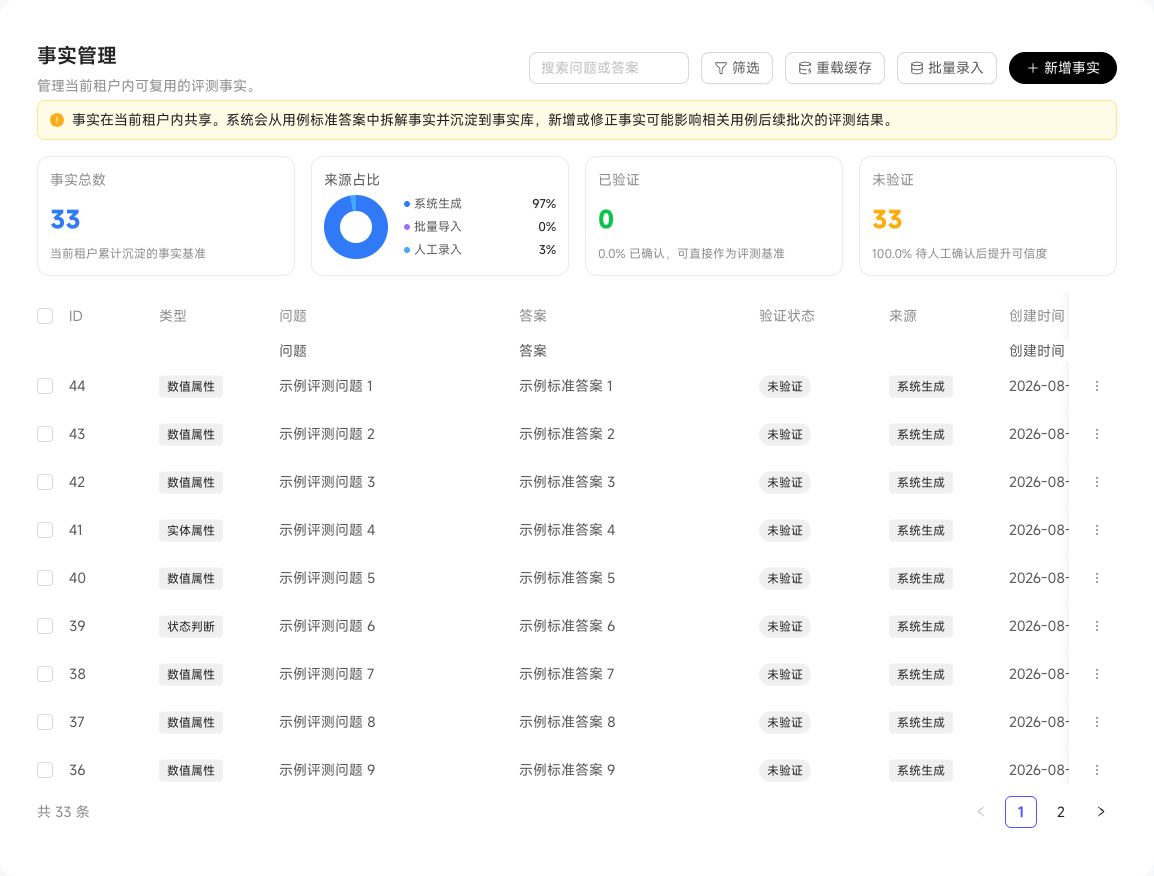This screenshot has width=1154, height=876.
Task: Check the row with ID 44
Action: click(45, 386)
